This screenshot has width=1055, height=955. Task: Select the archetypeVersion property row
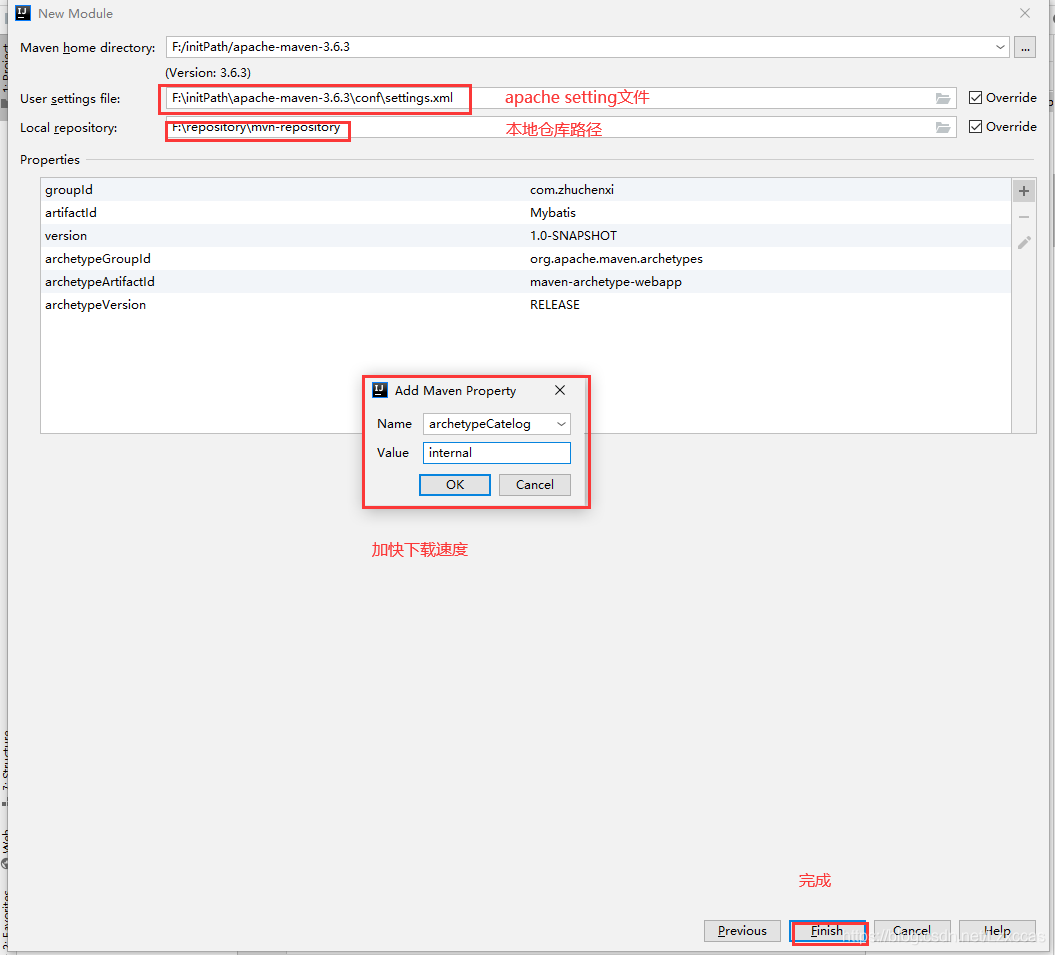click(x=525, y=305)
